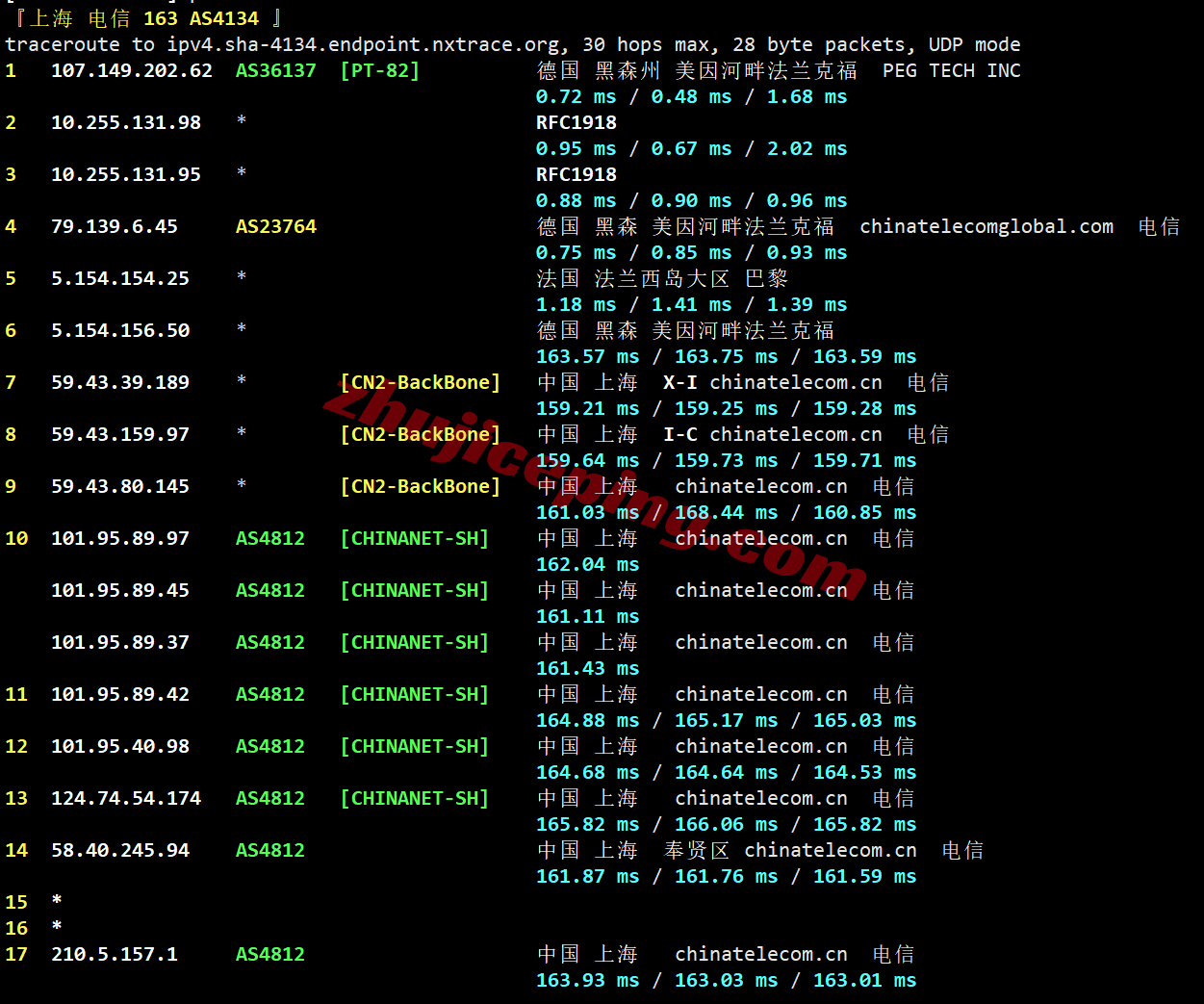
Task: Click [CHINANET-SH] tag on hop 13
Action: [415, 798]
